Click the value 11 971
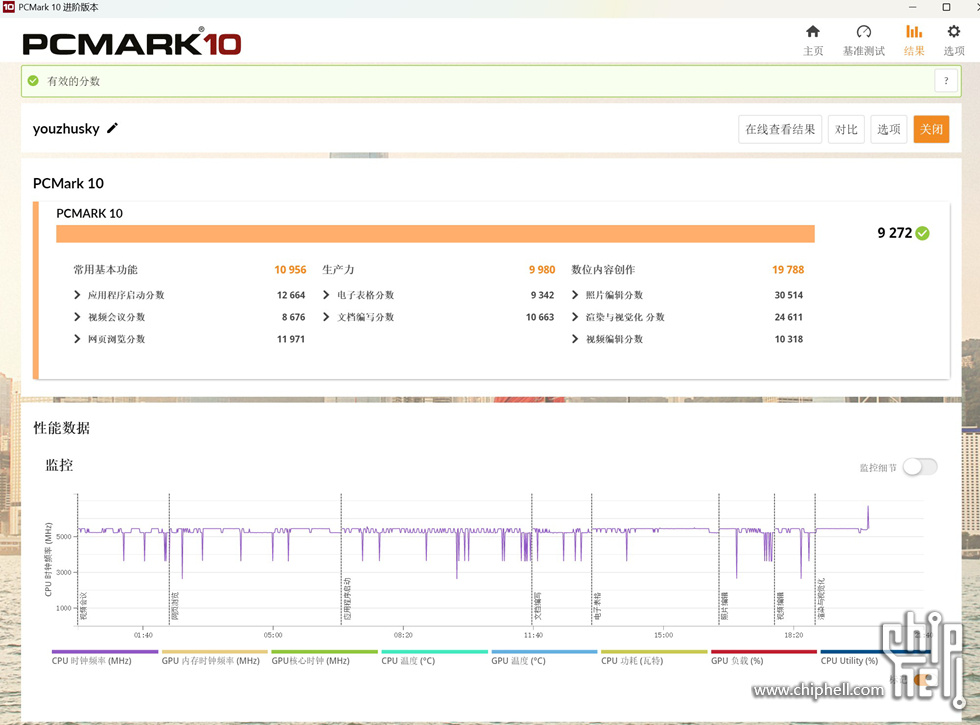980x725 pixels. point(291,339)
